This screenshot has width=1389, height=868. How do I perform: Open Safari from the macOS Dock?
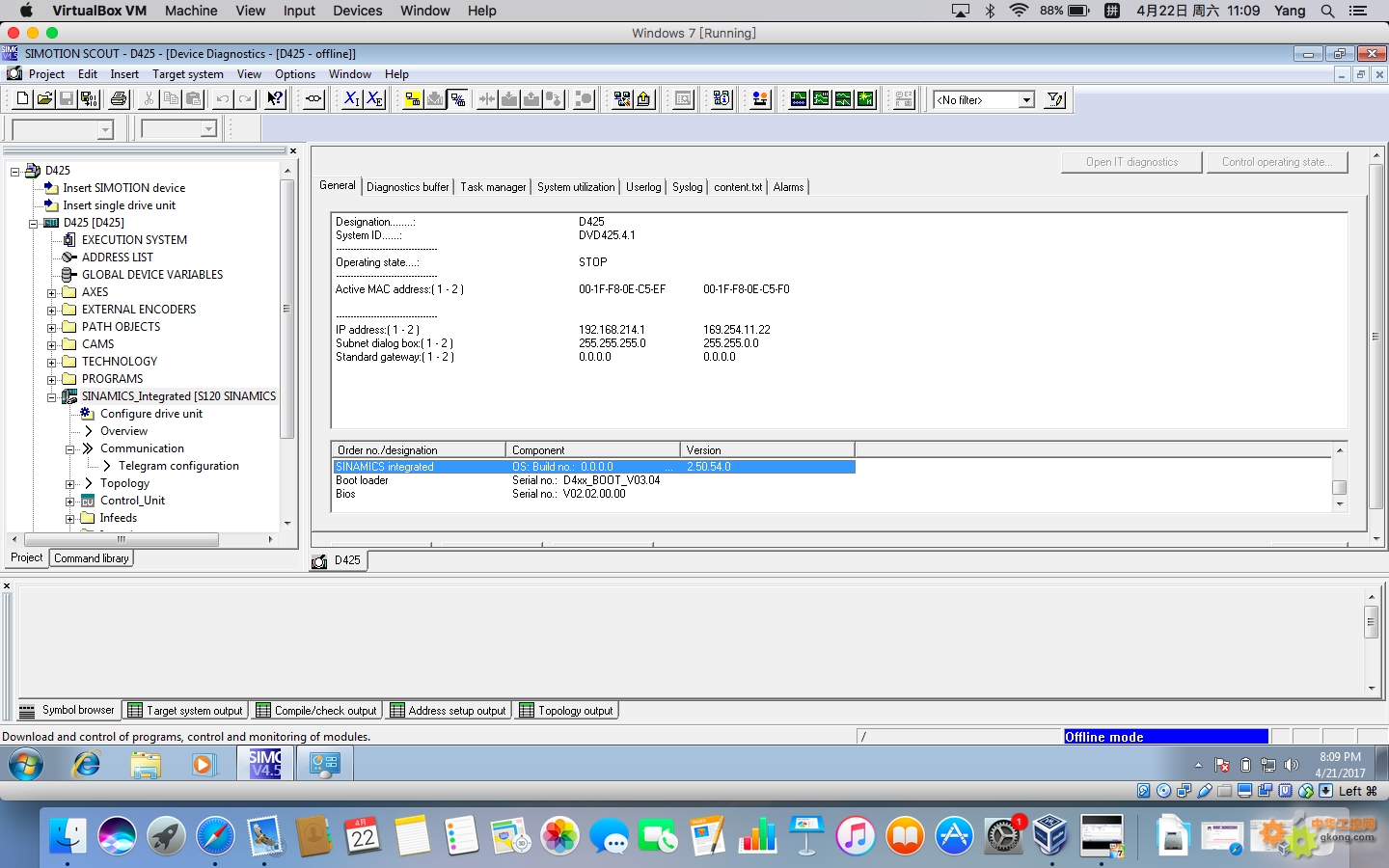[215, 835]
